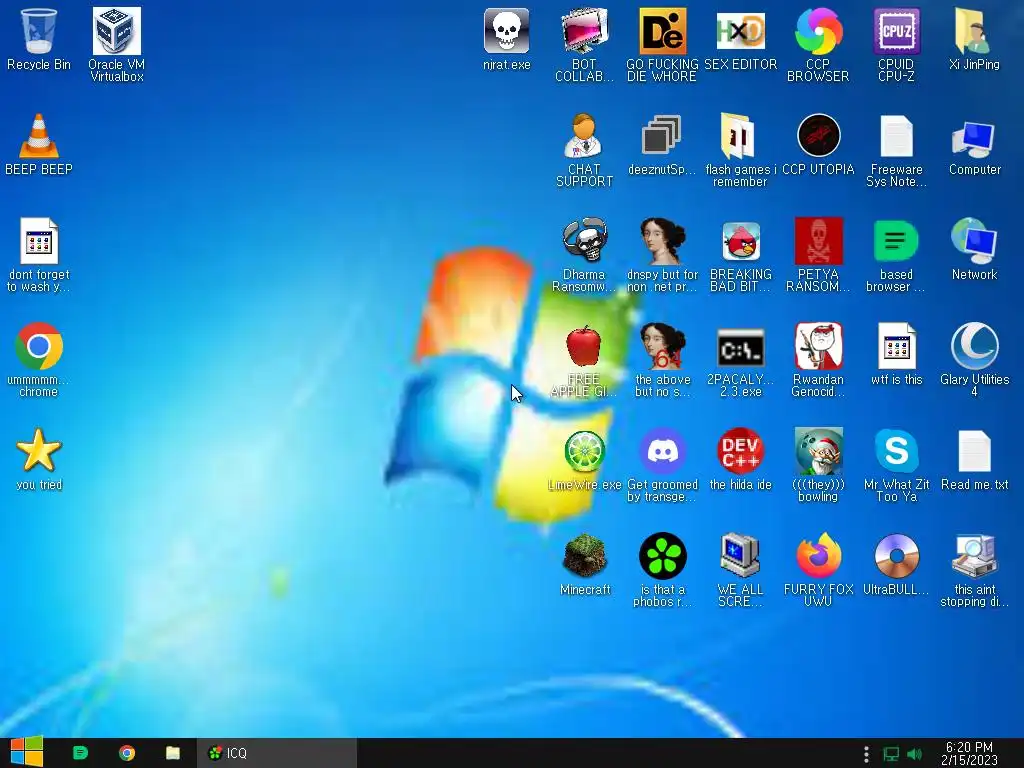The width and height of the screenshot is (1024, 768).
Task: Open the network status tray icon
Action: point(891,754)
